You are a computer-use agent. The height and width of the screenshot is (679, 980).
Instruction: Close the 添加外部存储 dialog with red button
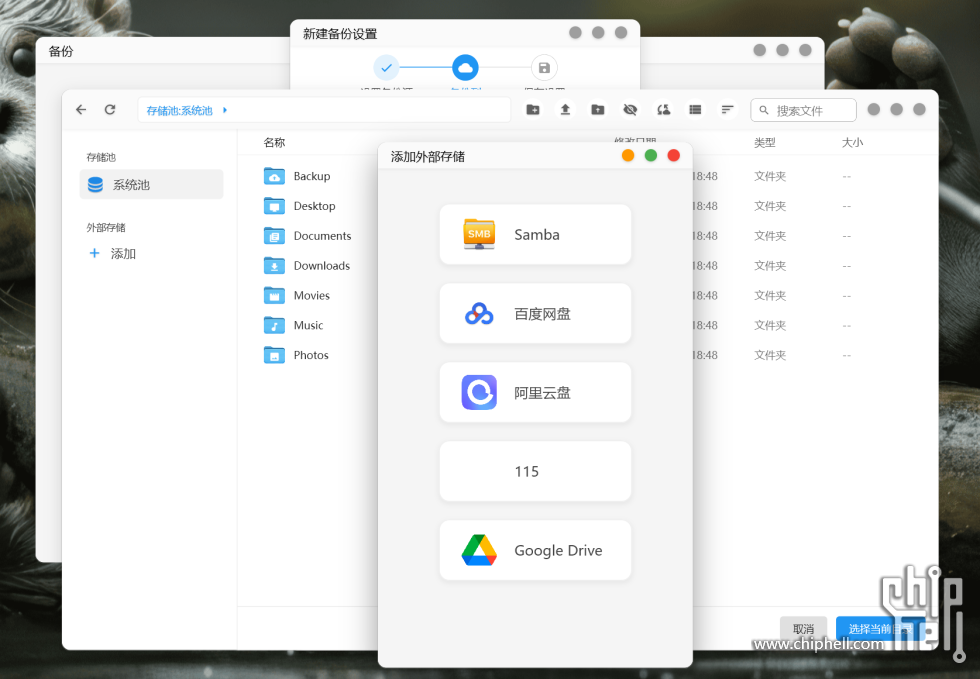(x=674, y=156)
